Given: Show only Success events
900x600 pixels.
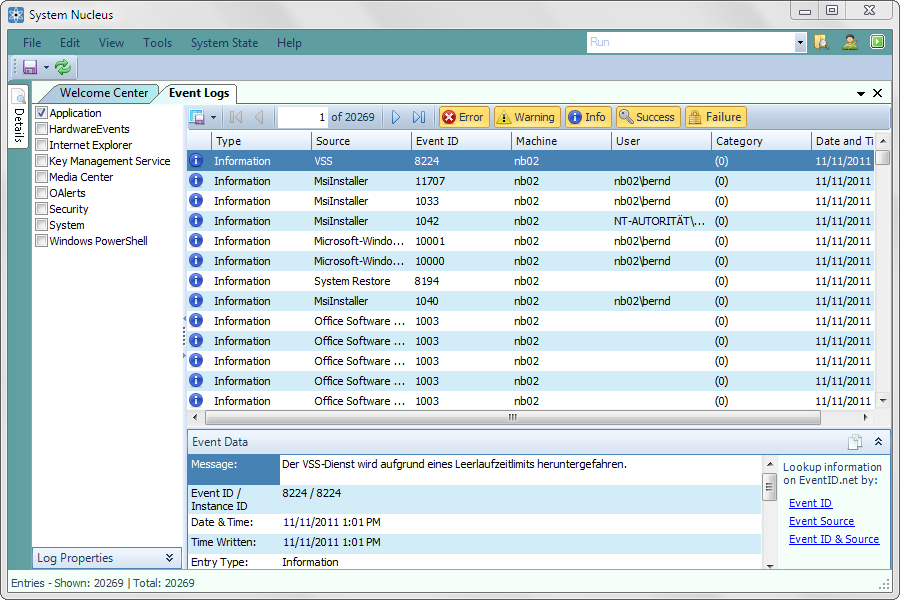Looking at the screenshot, I should [x=646, y=116].
